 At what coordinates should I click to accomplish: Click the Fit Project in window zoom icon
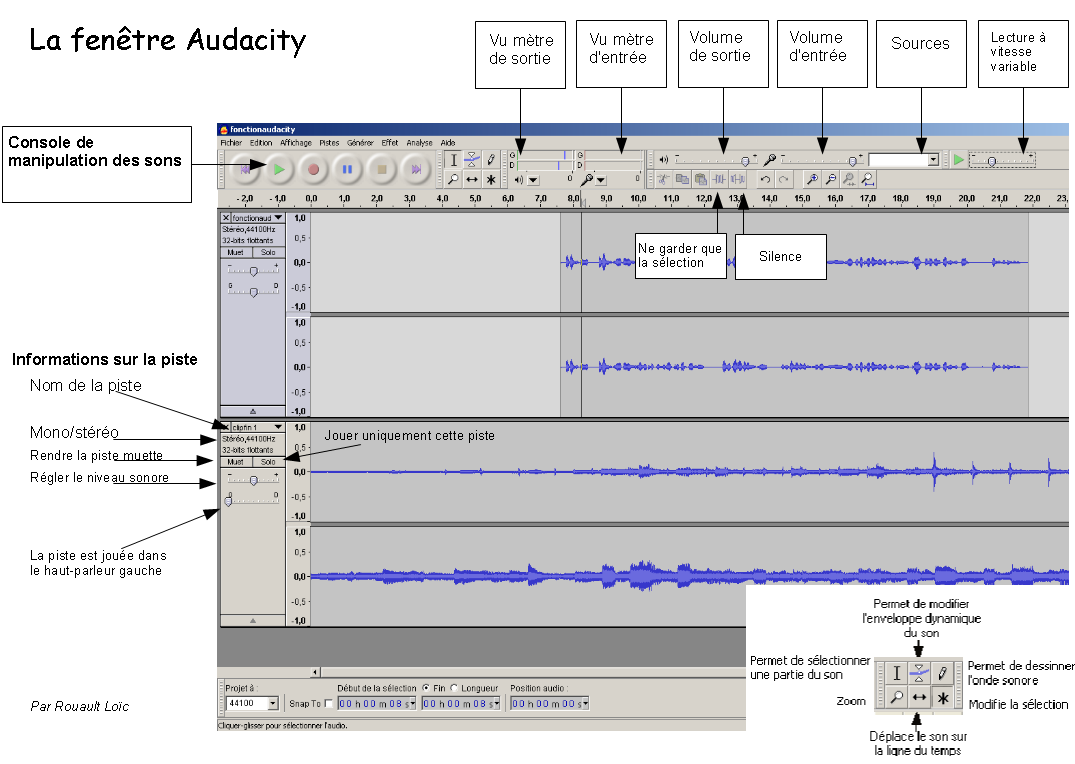[x=867, y=180]
